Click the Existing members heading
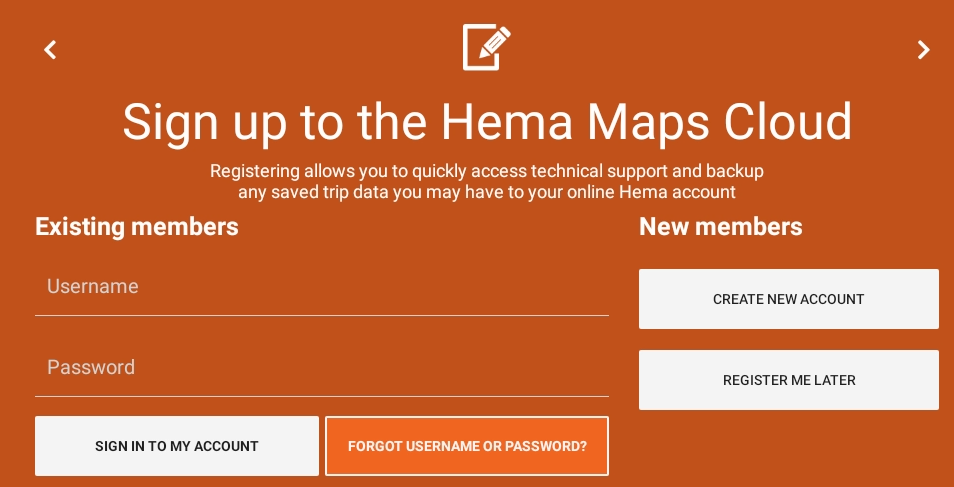Screen dimensions: 954x487 coord(137,227)
